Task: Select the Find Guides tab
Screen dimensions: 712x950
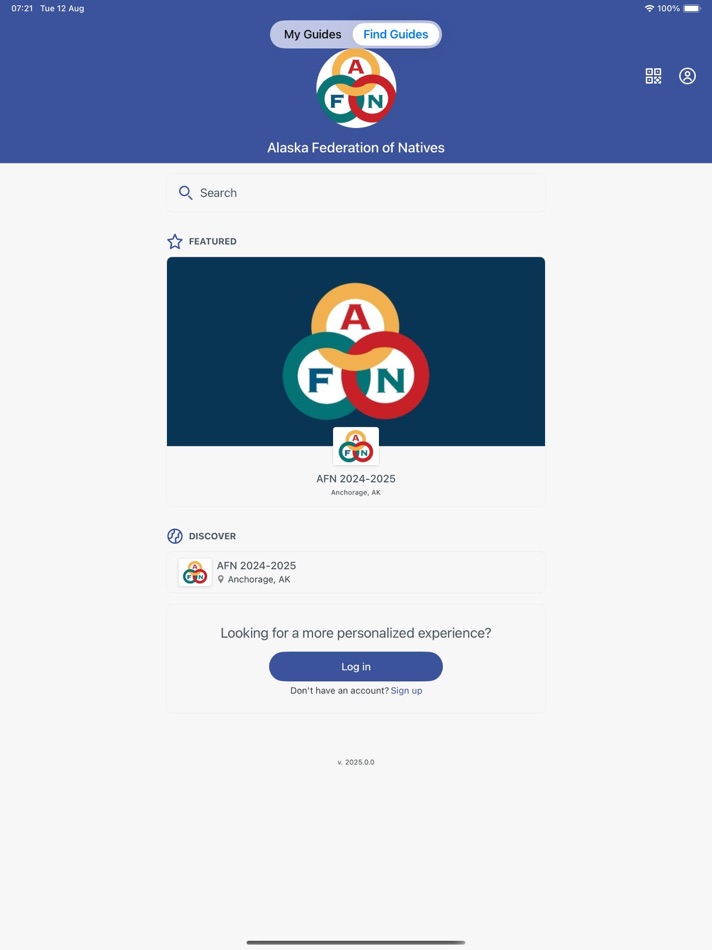Action: point(396,34)
